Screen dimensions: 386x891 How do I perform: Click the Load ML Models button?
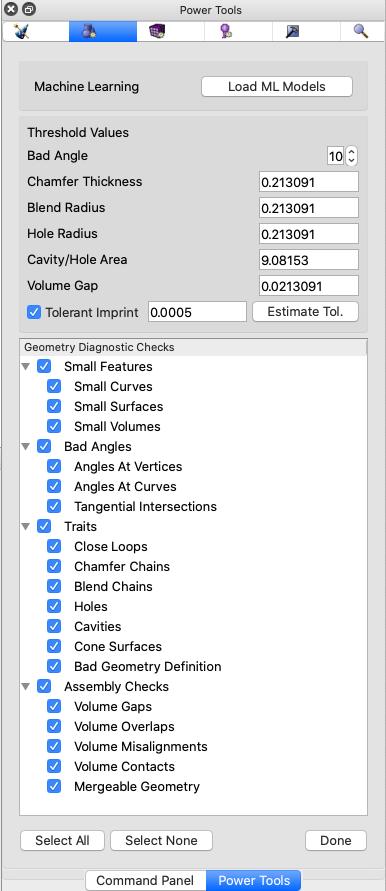[277, 87]
